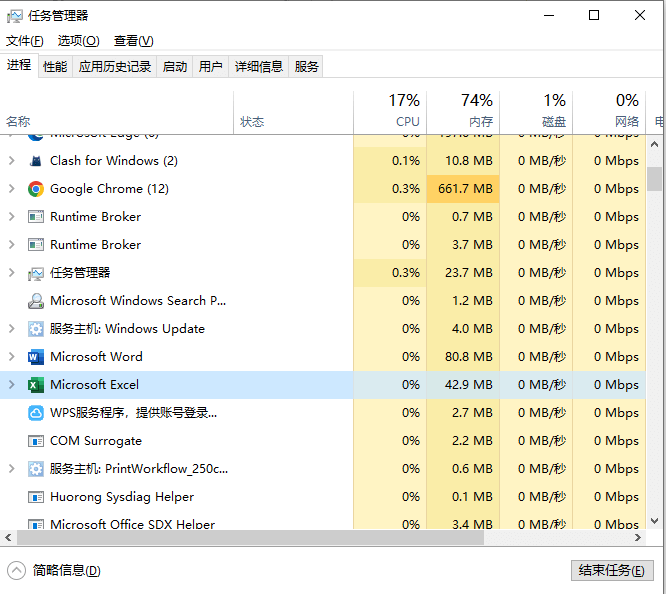Select the Google Chrome 661.7 MB memory cell
The height and width of the screenshot is (594, 666).
pos(463,189)
